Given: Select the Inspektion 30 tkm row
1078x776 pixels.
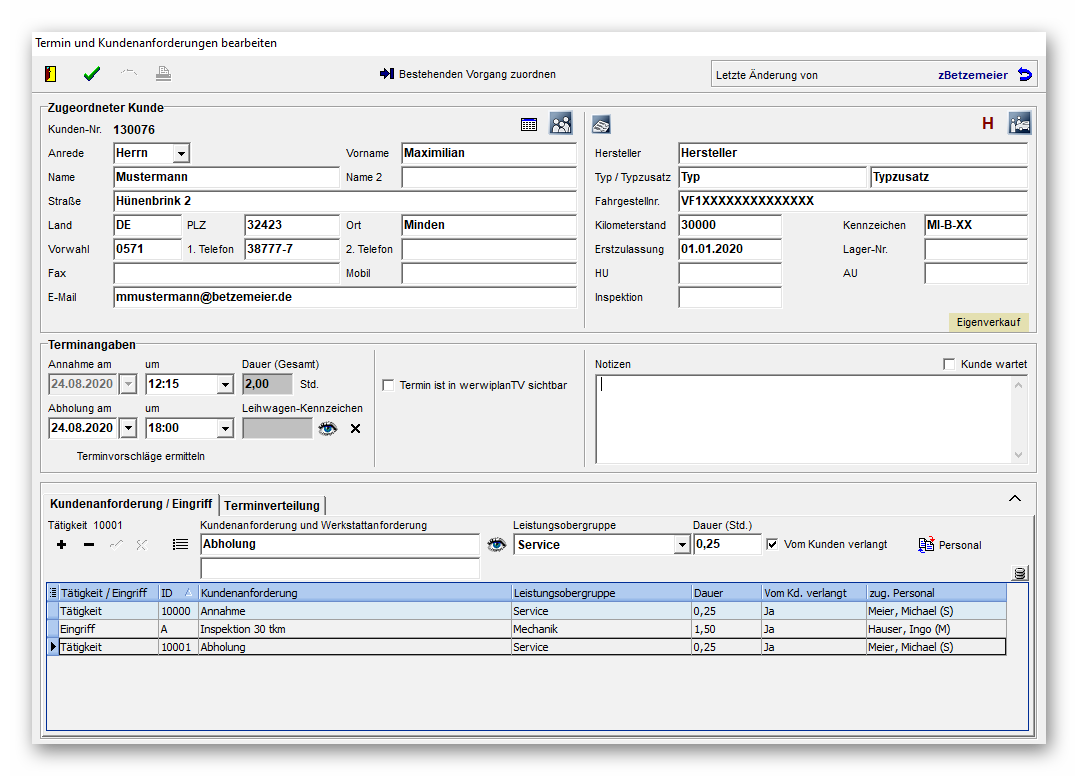Looking at the screenshot, I should 526,629.
